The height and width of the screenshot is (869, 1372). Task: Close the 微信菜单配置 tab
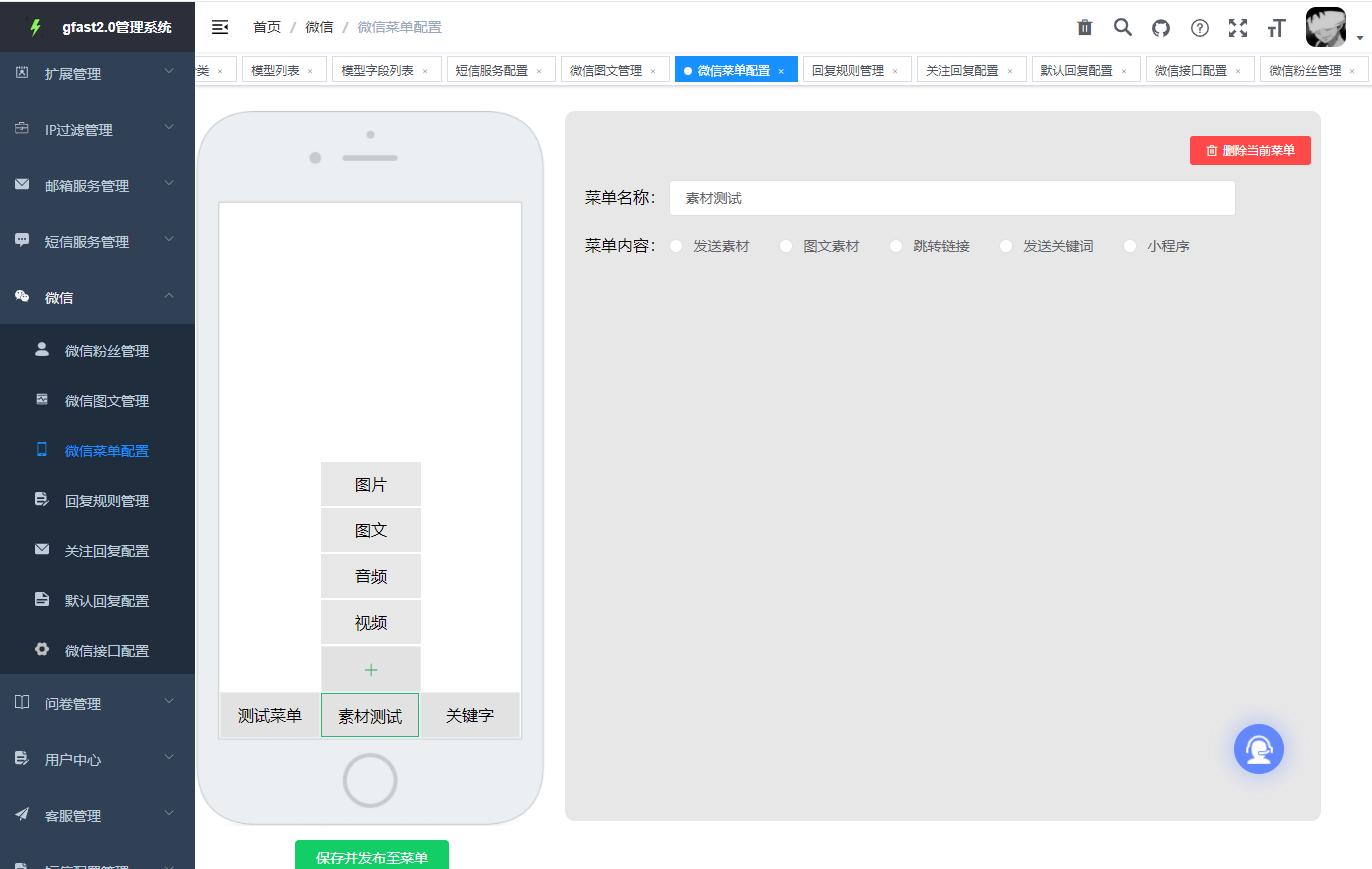point(781,72)
